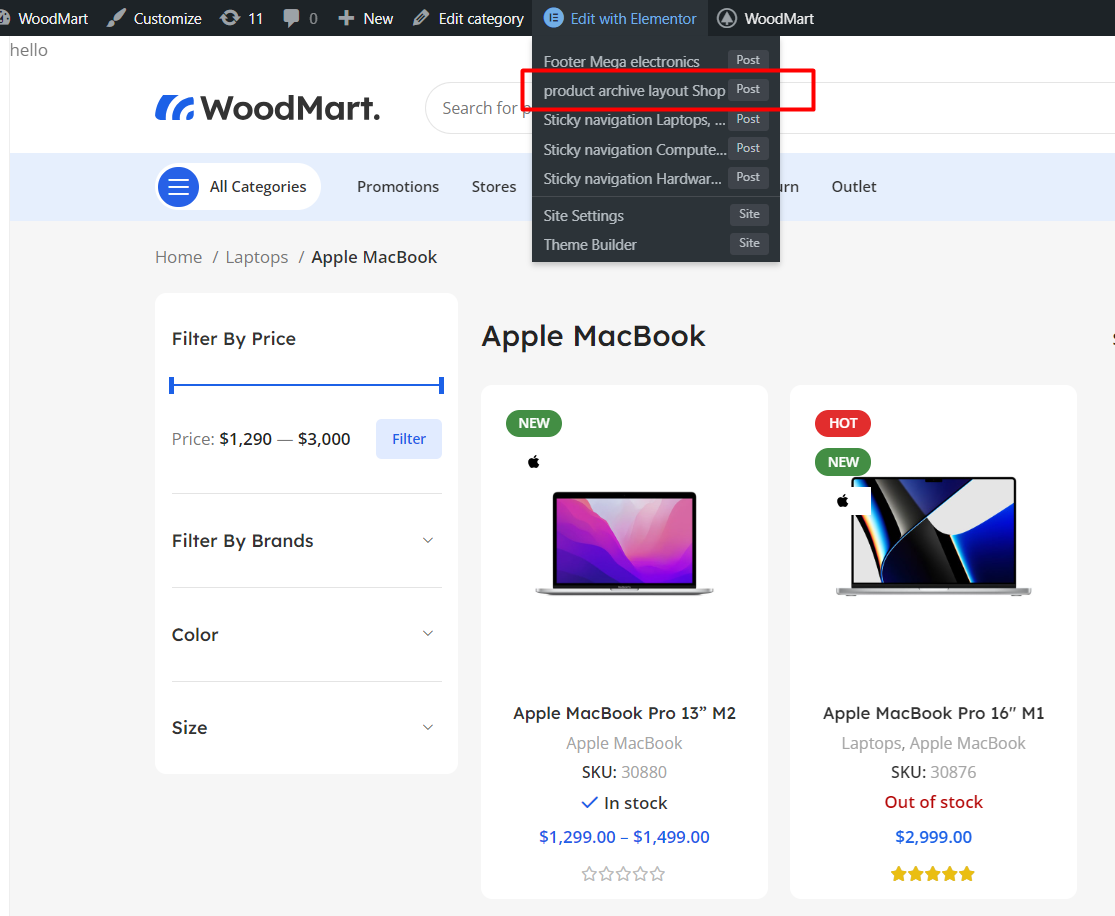
Task: Click the maximum price slider handle
Action: click(442, 385)
